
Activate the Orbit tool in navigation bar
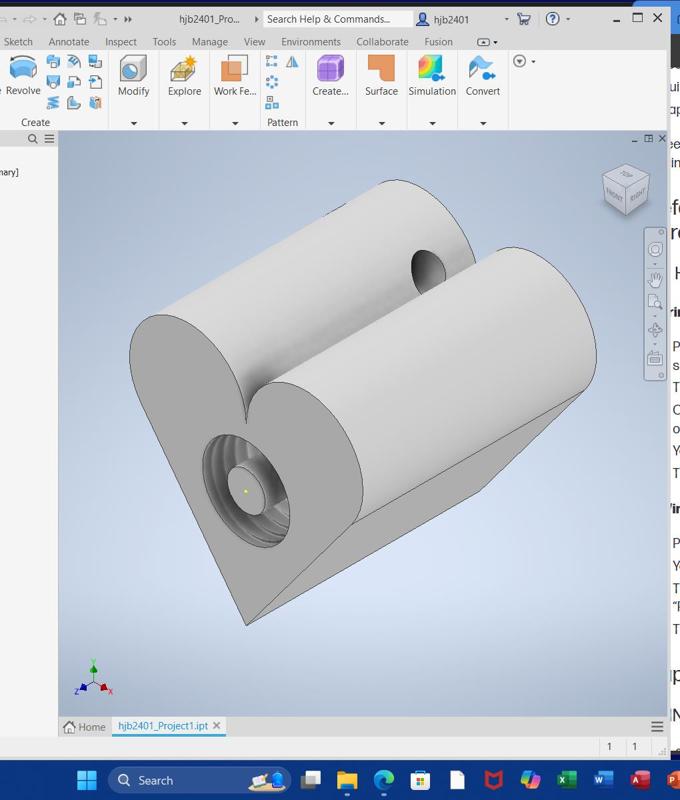pos(655,330)
